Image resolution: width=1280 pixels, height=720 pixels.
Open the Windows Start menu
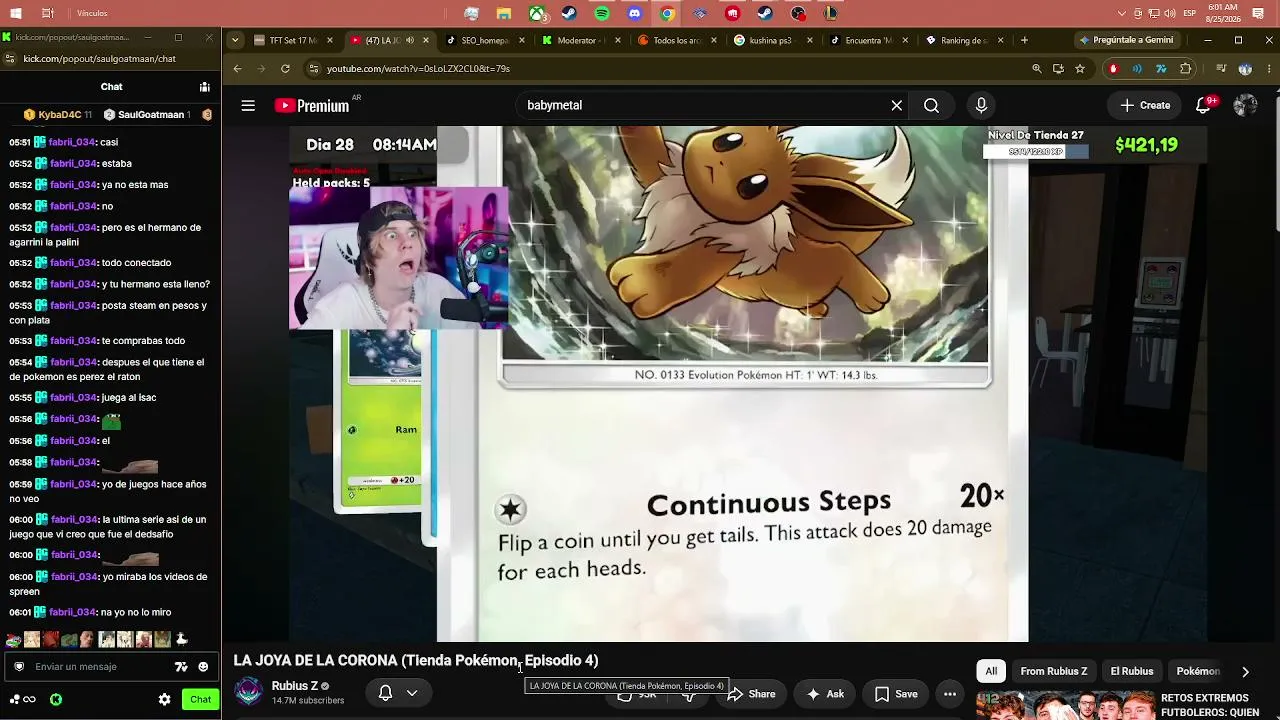point(14,13)
